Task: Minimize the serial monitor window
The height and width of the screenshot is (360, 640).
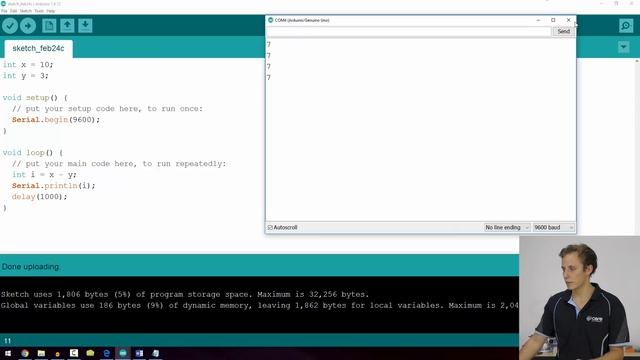Action: [538, 20]
